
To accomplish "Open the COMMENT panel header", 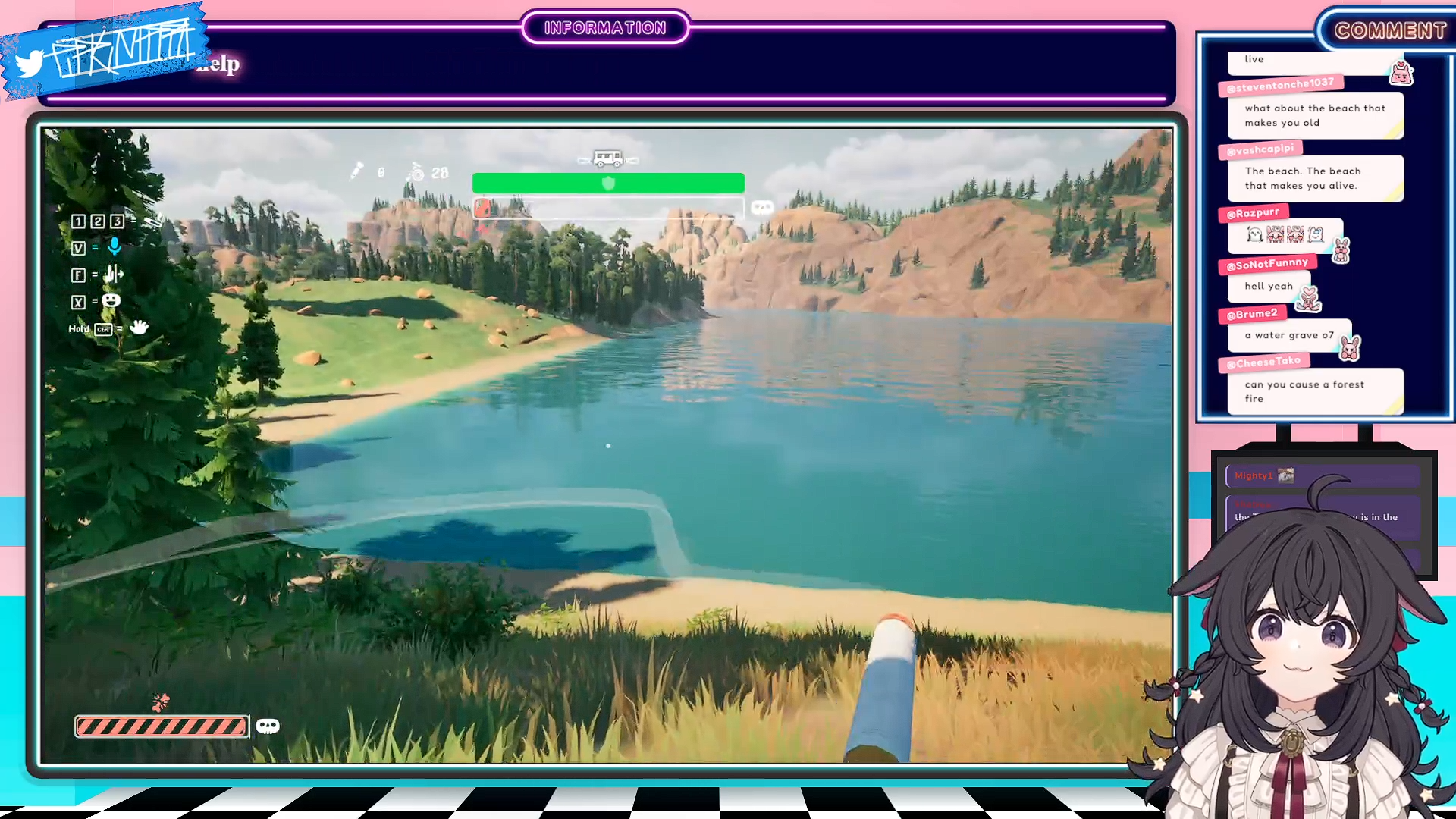I will click(x=1390, y=30).
